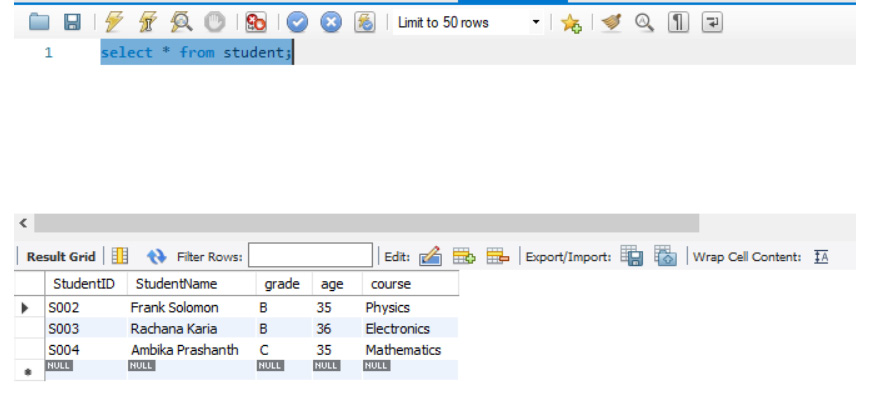Image resolution: width=870 pixels, height=418 pixels.
Task: Export recordset to external file
Action: click(x=631, y=256)
